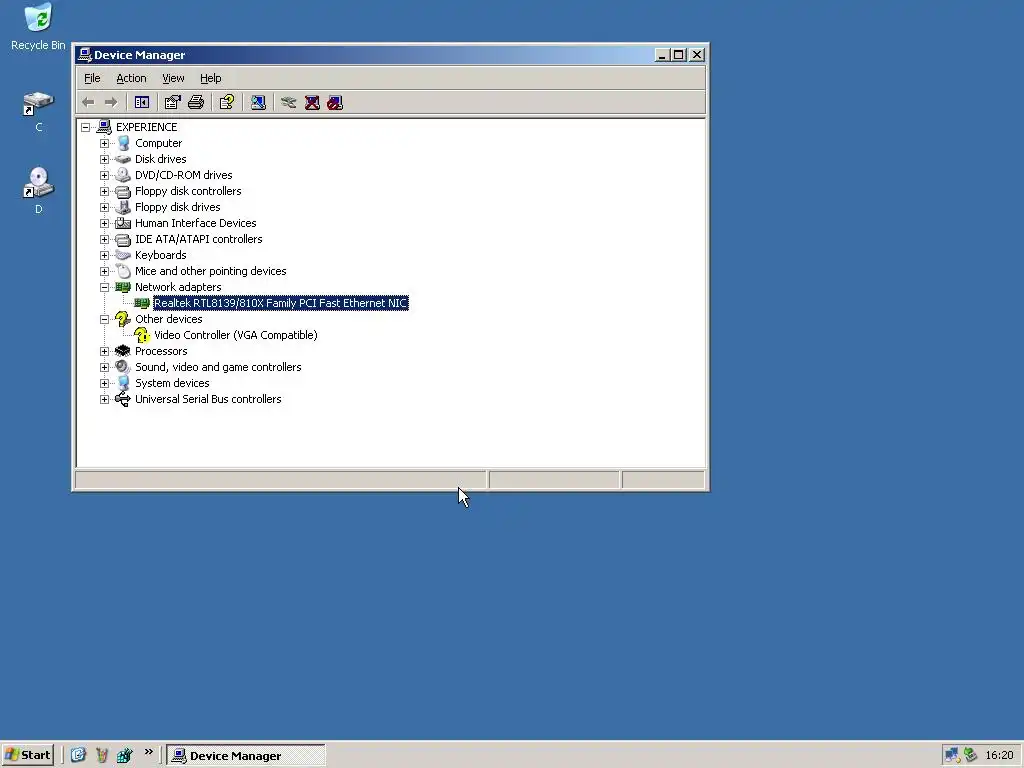Click the Keyboards category icon
Image resolution: width=1024 pixels, height=768 pixels.
click(x=123, y=255)
